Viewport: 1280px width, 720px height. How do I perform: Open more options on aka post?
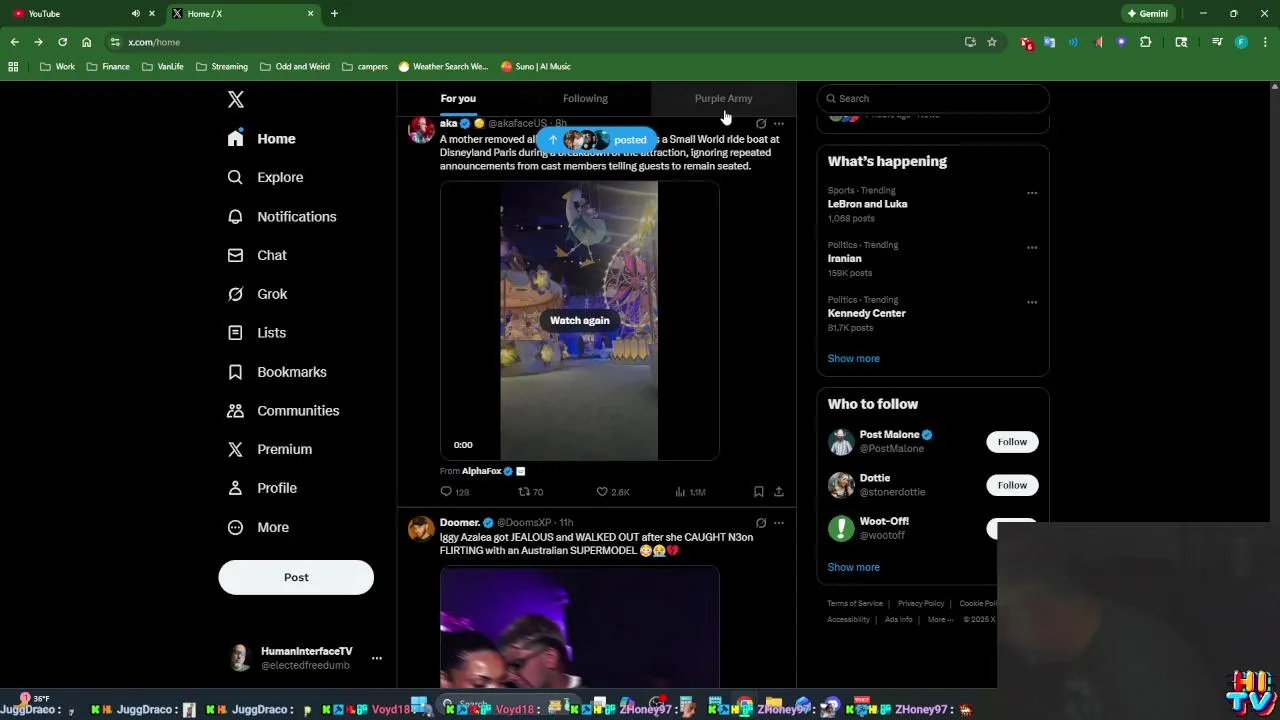[x=779, y=124]
